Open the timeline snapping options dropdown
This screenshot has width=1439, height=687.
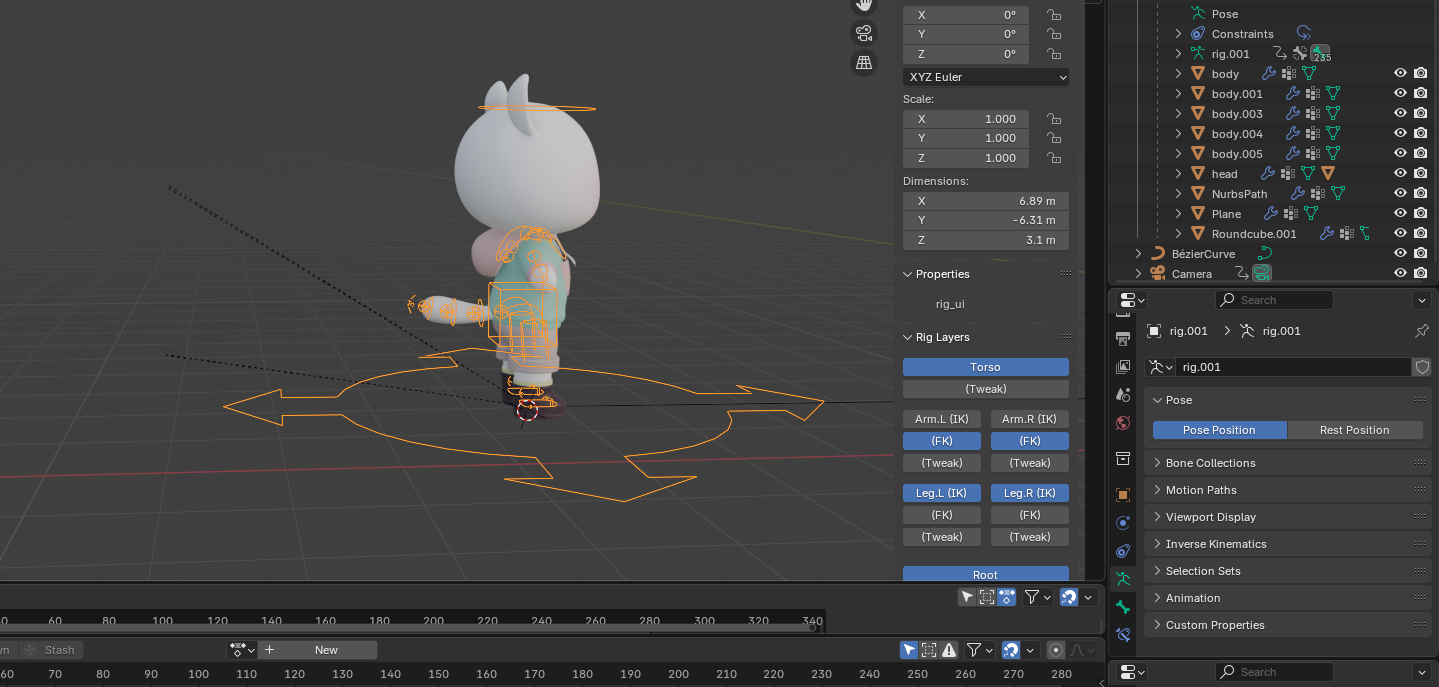click(1088, 597)
